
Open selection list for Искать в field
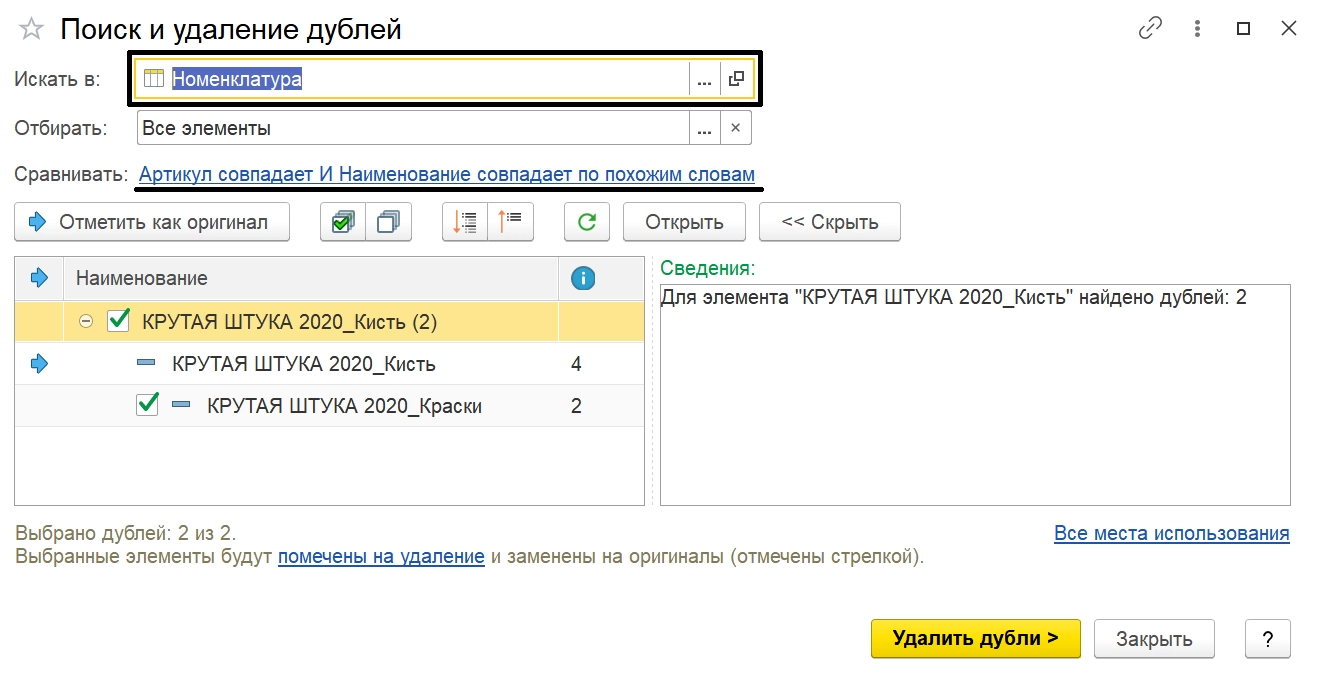coord(704,79)
